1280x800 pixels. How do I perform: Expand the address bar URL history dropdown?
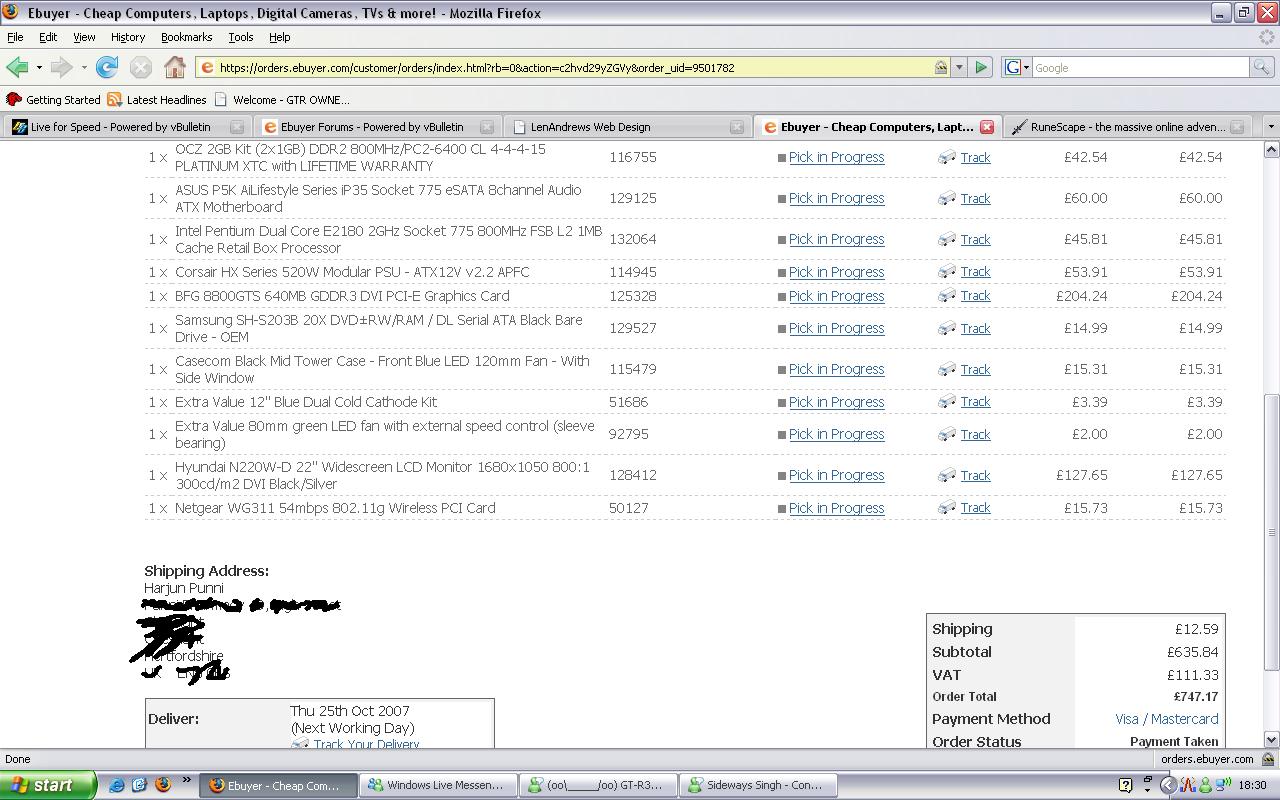[959, 67]
